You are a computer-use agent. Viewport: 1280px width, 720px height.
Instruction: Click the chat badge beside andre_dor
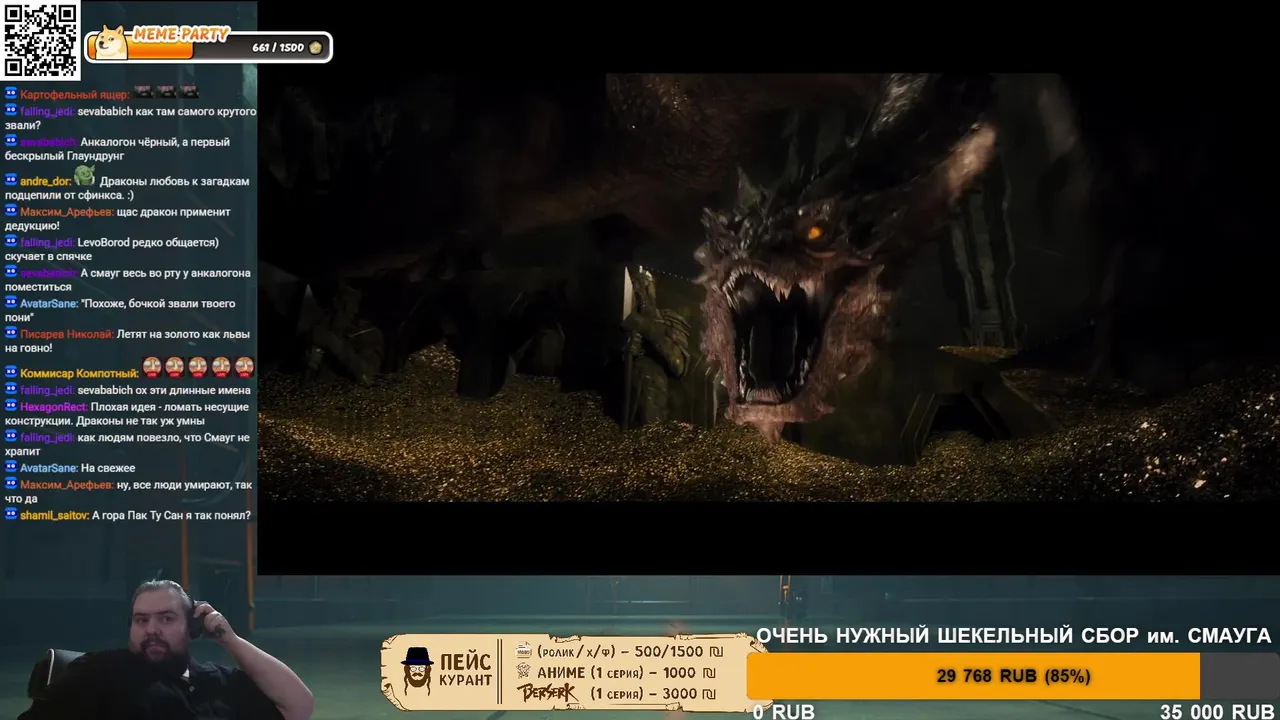(11, 181)
